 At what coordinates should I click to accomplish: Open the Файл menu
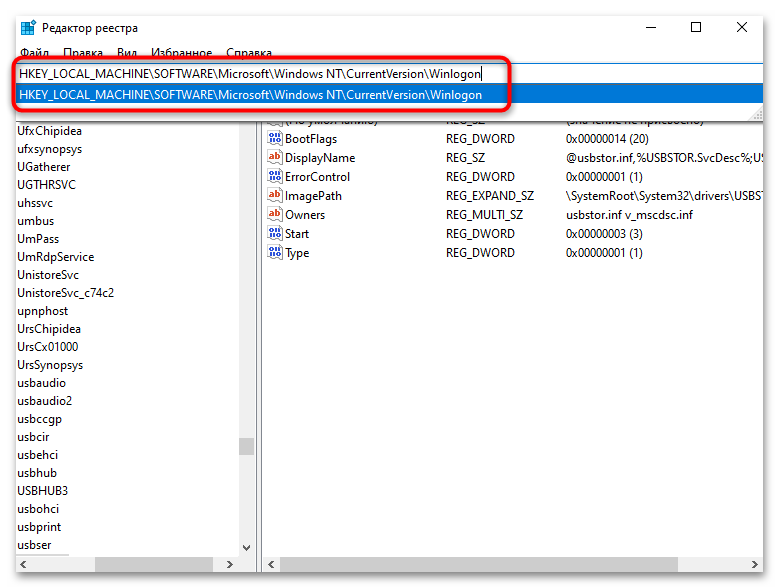tap(34, 53)
